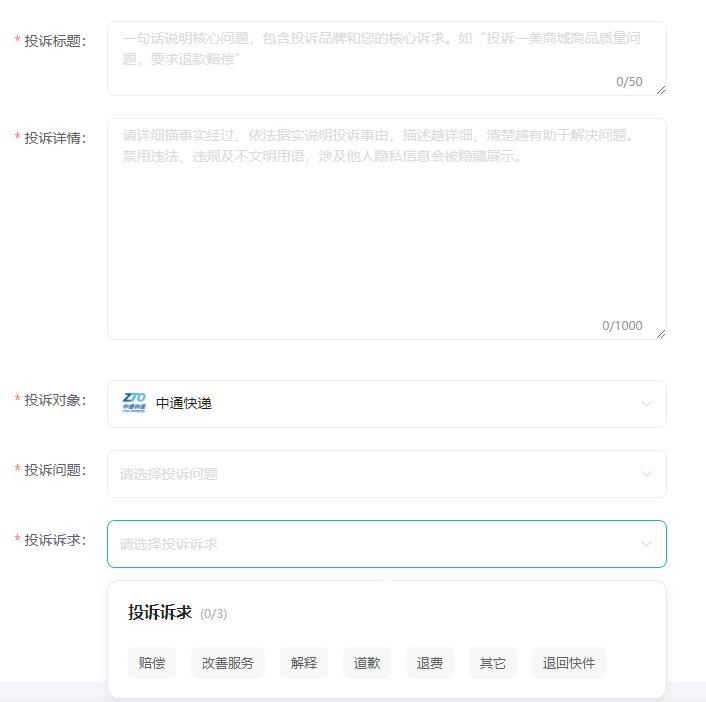Click the 0/1000 character counter
The width and height of the screenshot is (706, 702).
[622, 326]
